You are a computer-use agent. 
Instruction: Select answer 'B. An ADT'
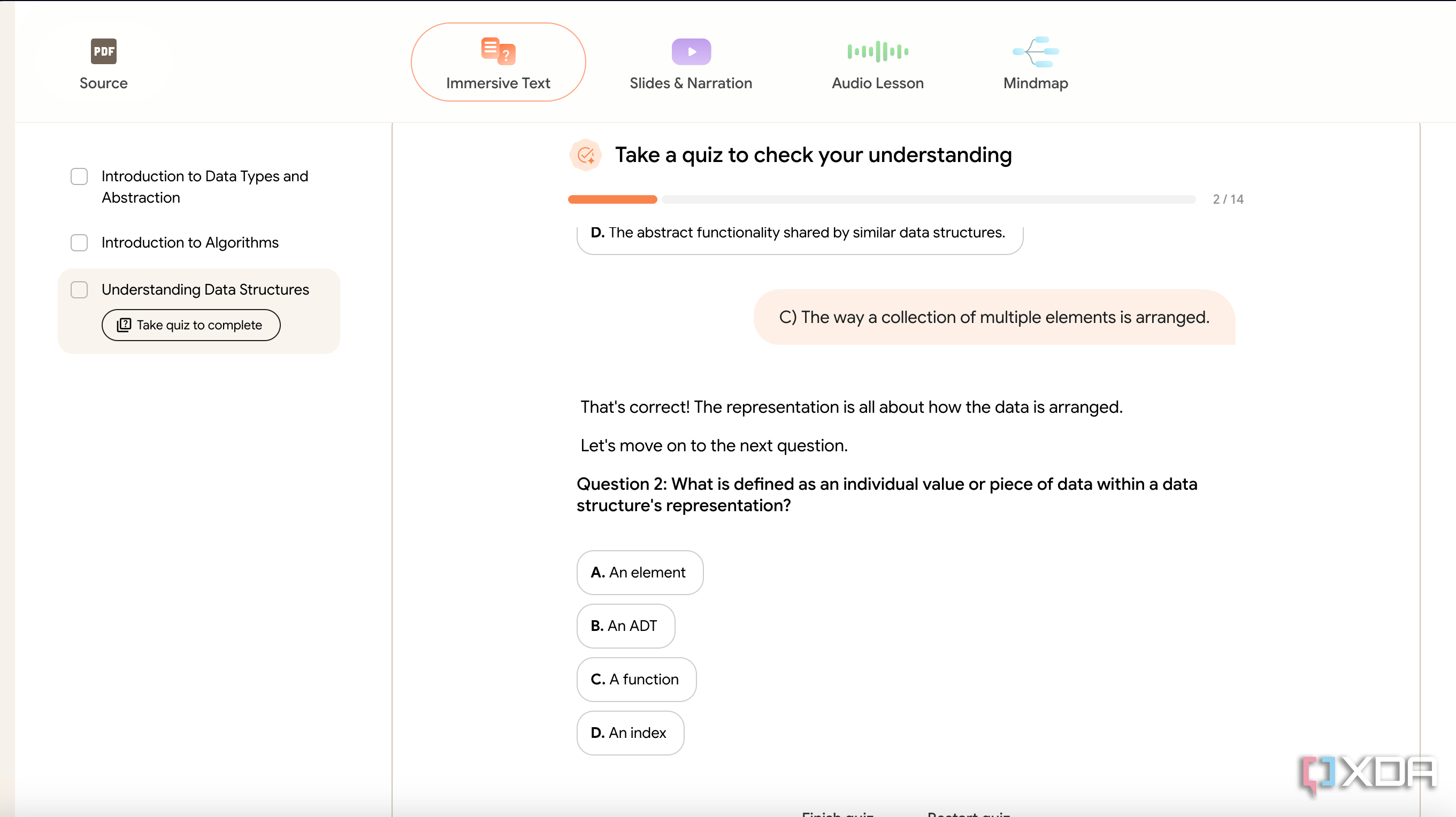[626, 626]
